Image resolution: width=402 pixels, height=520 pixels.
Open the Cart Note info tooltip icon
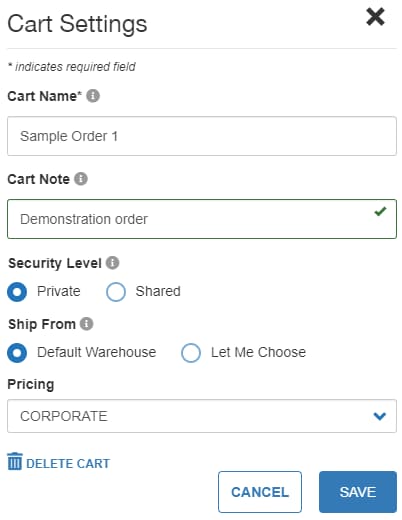tap(81, 179)
